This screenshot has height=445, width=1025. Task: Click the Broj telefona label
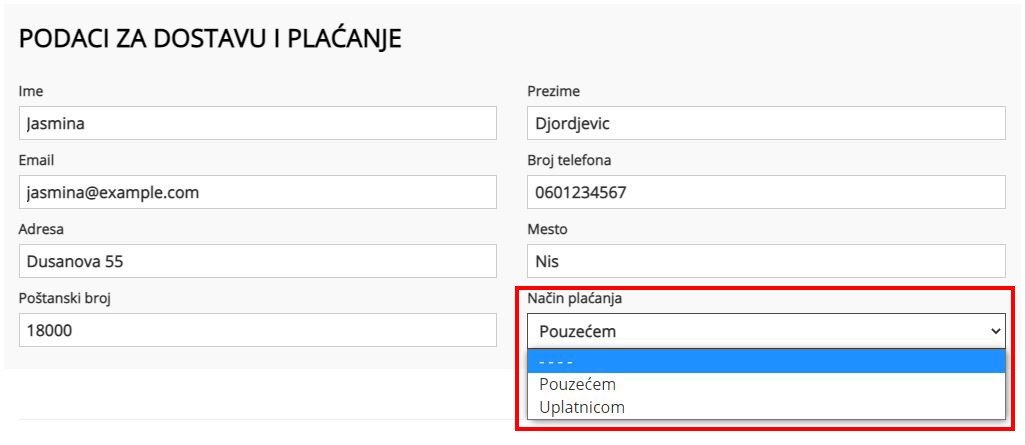point(569,160)
